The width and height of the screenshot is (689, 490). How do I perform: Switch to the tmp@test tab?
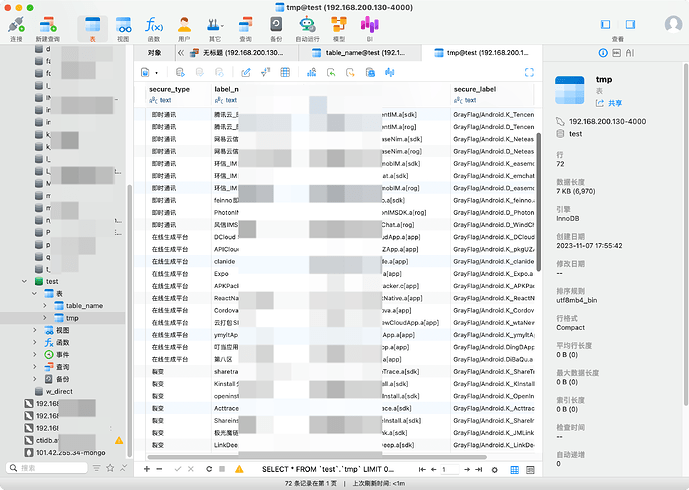(x=482, y=53)
